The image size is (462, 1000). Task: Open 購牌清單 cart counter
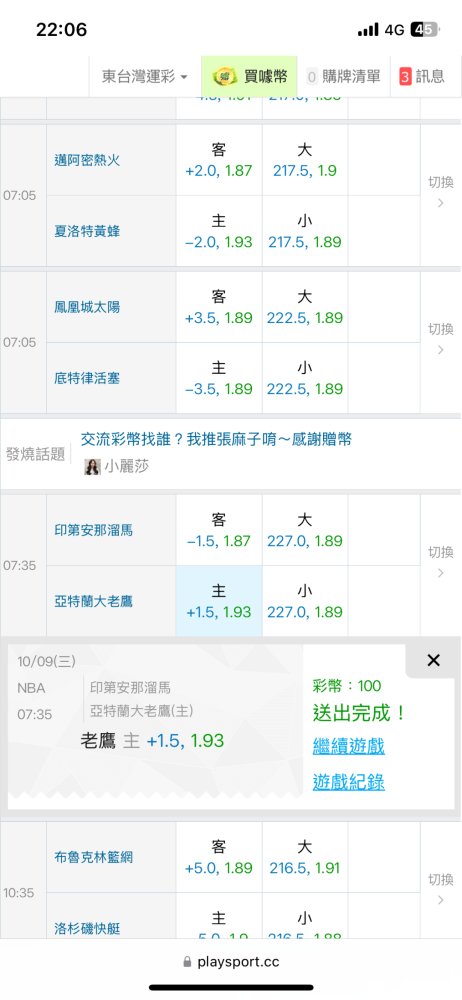coord(344,77)
